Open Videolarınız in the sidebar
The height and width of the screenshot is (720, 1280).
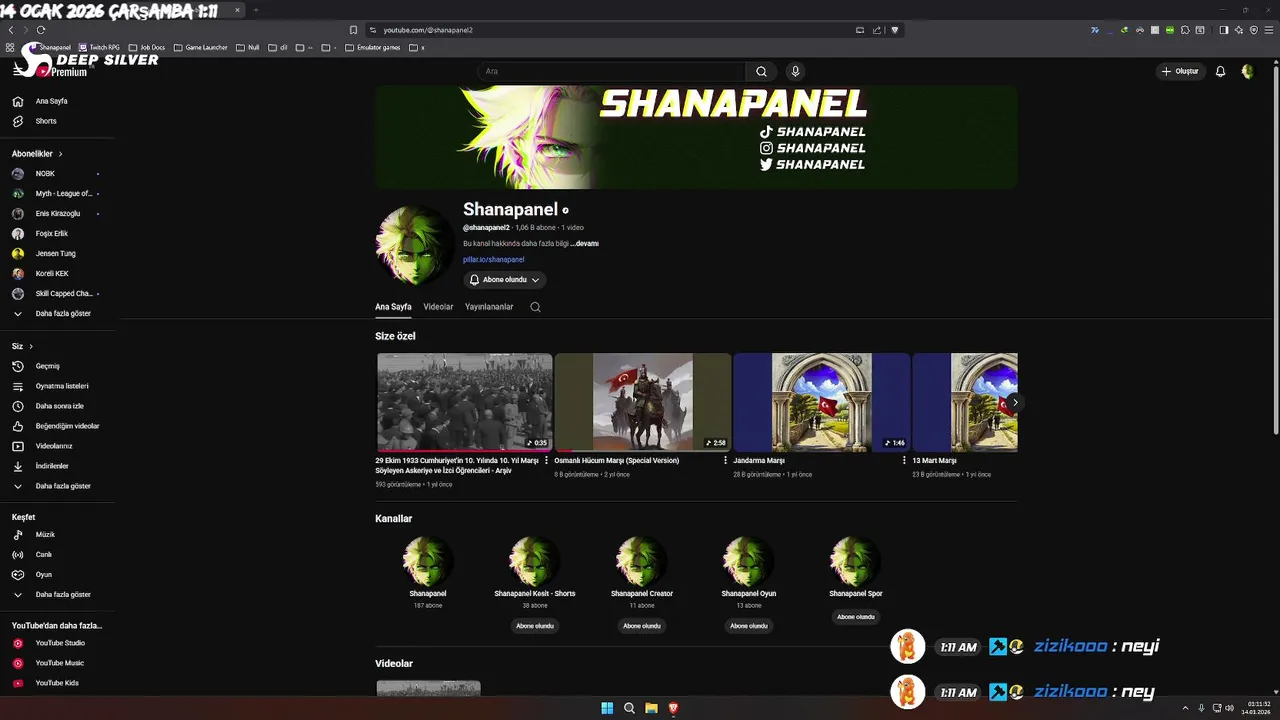click(x=54, y=446)
